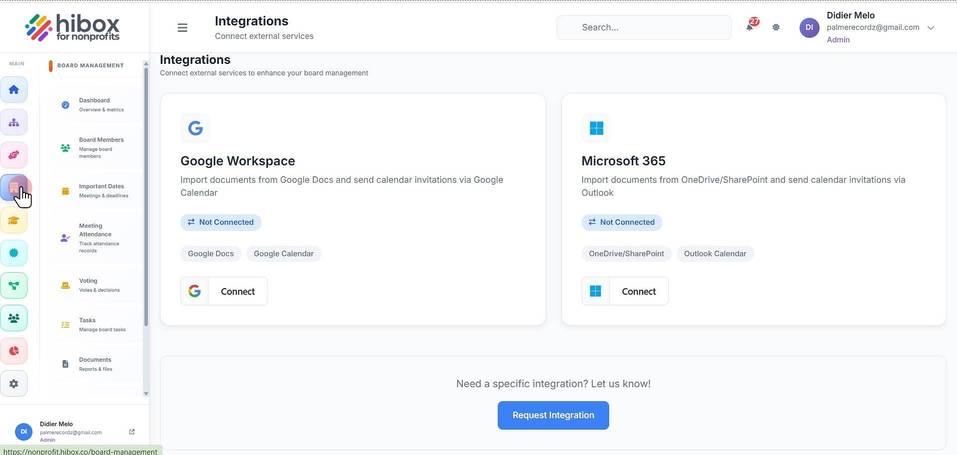Open the green workflow nodes sidebar icon
The width and height of the screenshot is (957, 455).
13,285
